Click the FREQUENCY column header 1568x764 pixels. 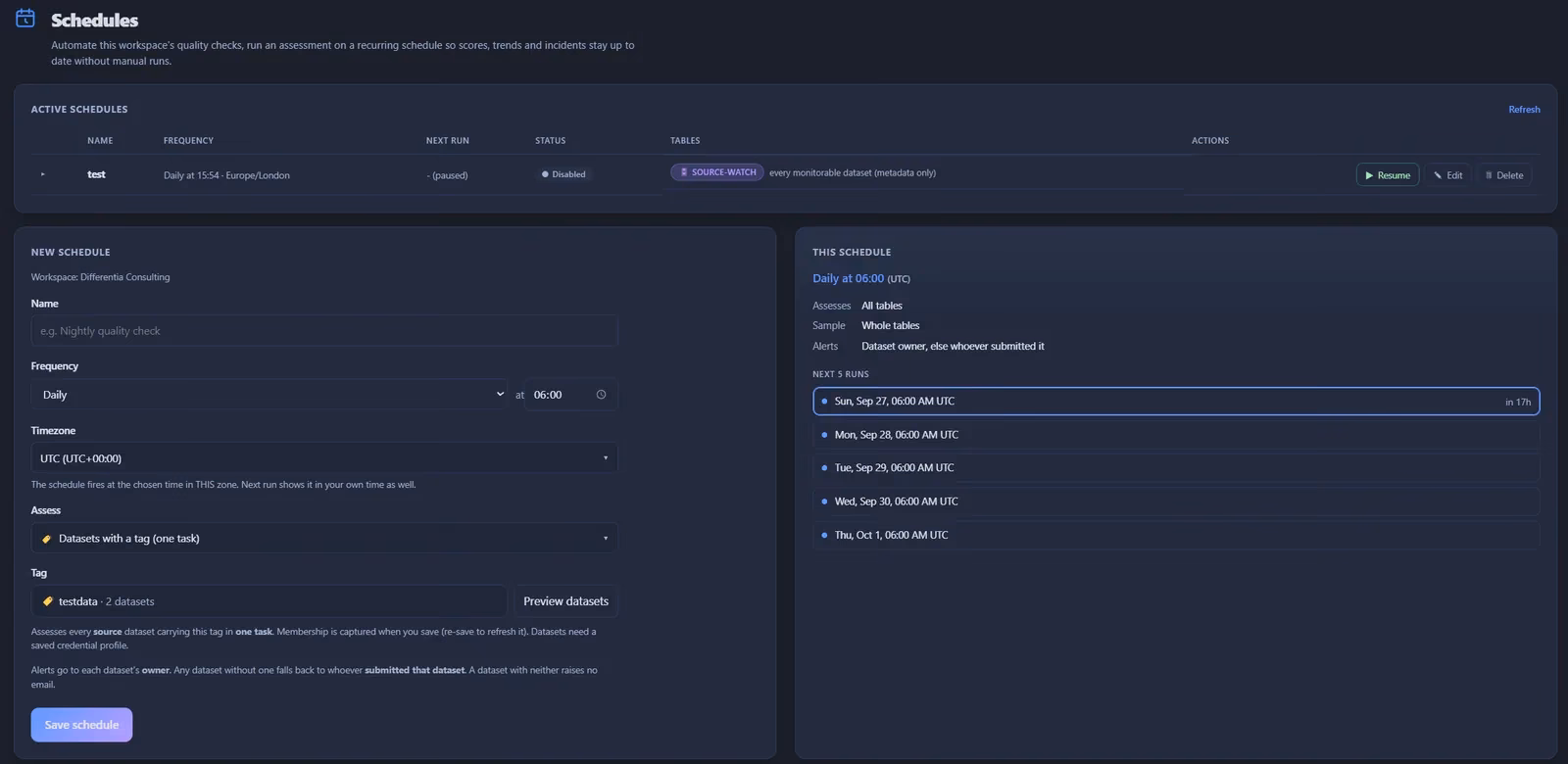[x=188, y=141]
